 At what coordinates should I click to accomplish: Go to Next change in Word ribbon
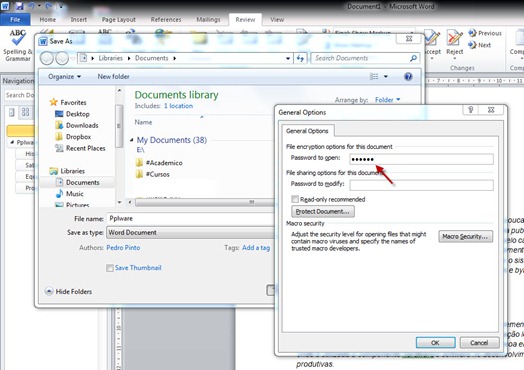tap(480, 45)
